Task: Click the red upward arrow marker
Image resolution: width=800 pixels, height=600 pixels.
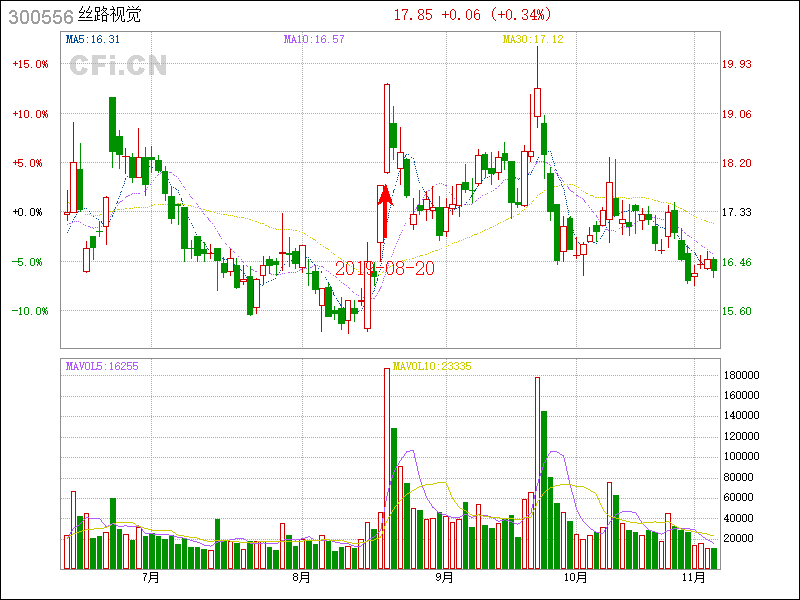Action: tap(384, 210)
